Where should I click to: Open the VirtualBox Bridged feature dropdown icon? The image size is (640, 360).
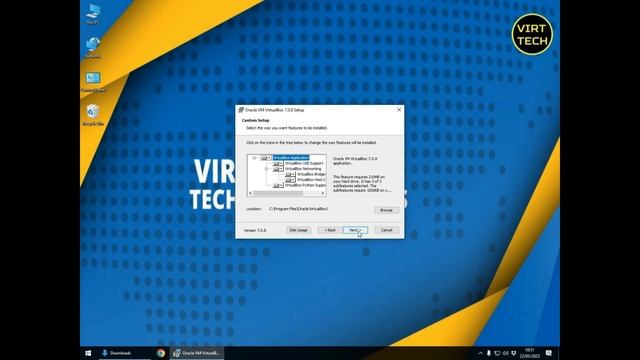click(x=290, y=174)
